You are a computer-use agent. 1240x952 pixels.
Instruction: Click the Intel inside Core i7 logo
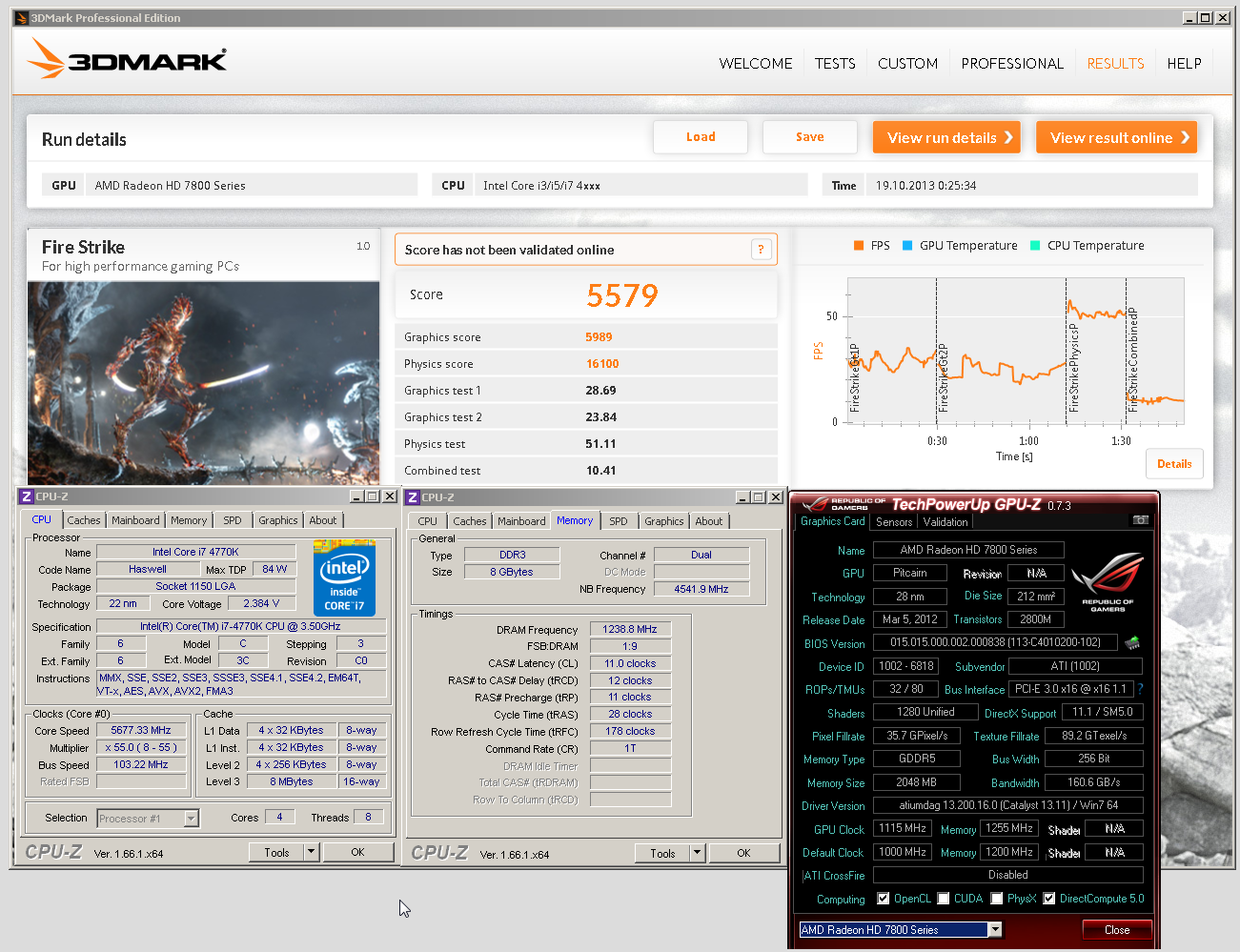click(x=344, y=577)
